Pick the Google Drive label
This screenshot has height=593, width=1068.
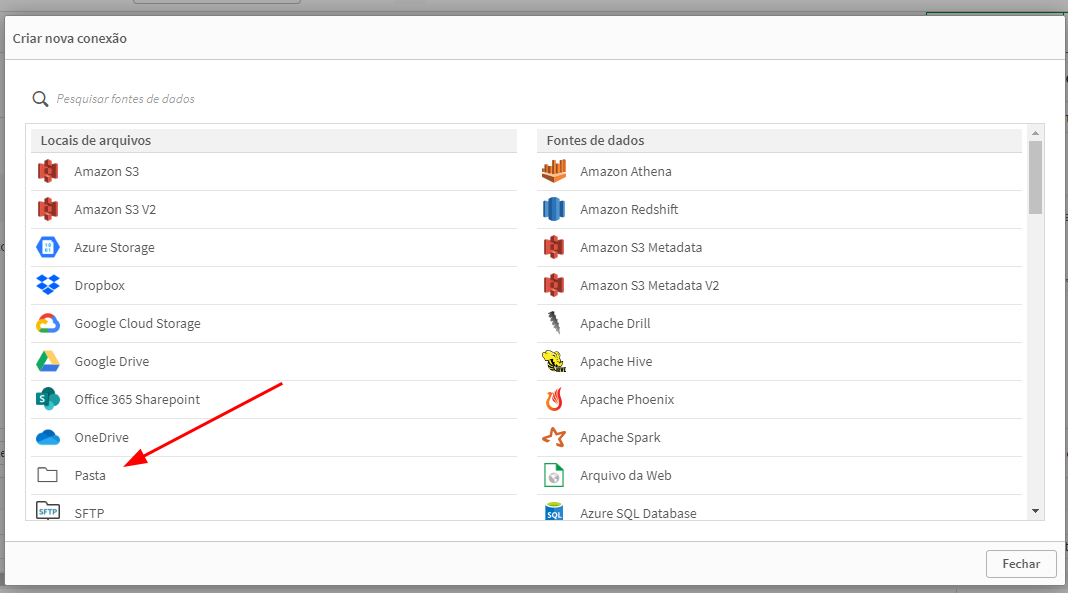click(112, 362)
